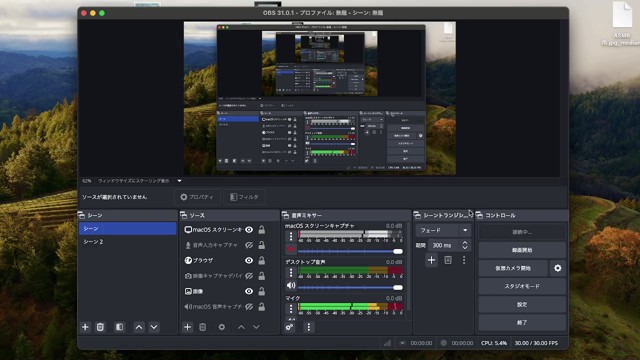Adjust macOS スクリーンキャプチャ volume slider
This screenshot has width=640, height=360.
pos(351,251)
